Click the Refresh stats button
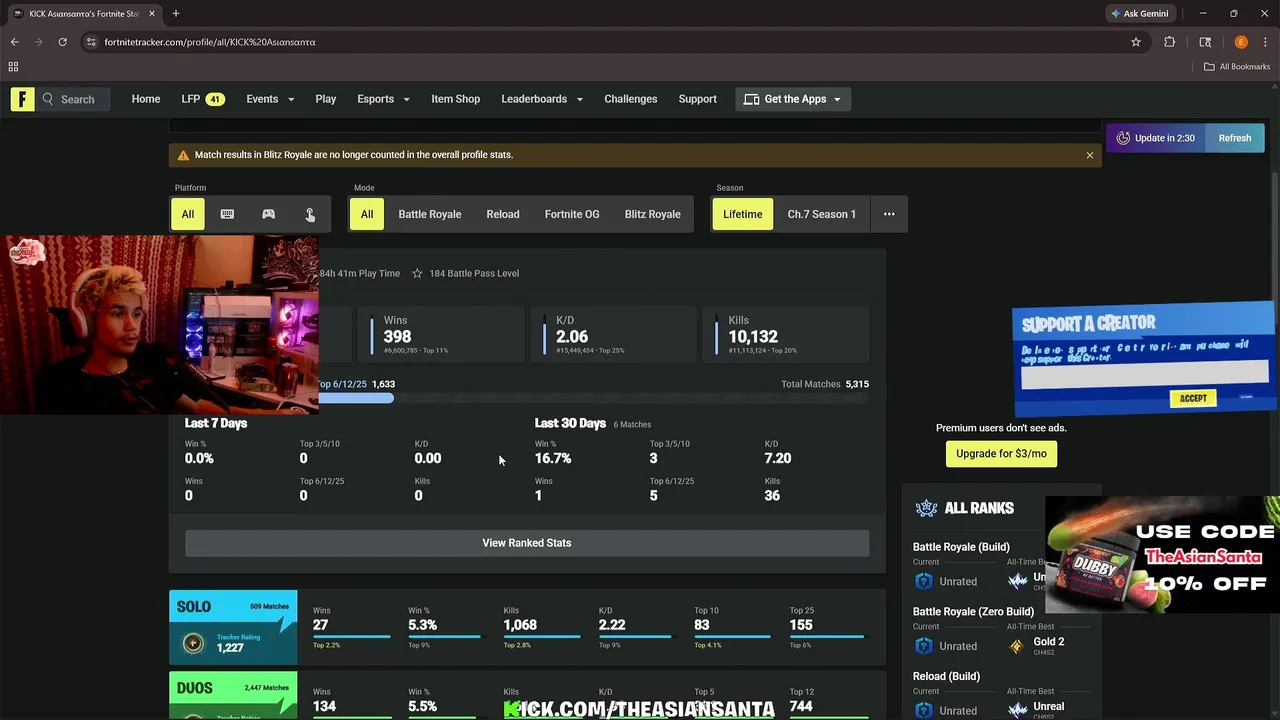Screen dimensions: 1280x720 (1235, 138)
